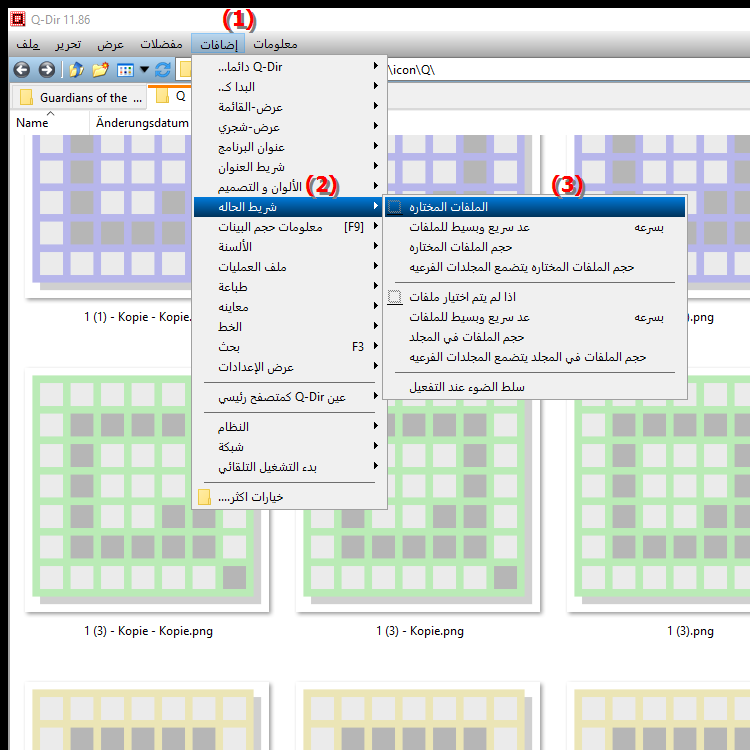This screenshot has width=750, height=750.
Task: Select second عد سريع وبسيط للملفات option
Action: pyautogui.click(x=535, y=317)
